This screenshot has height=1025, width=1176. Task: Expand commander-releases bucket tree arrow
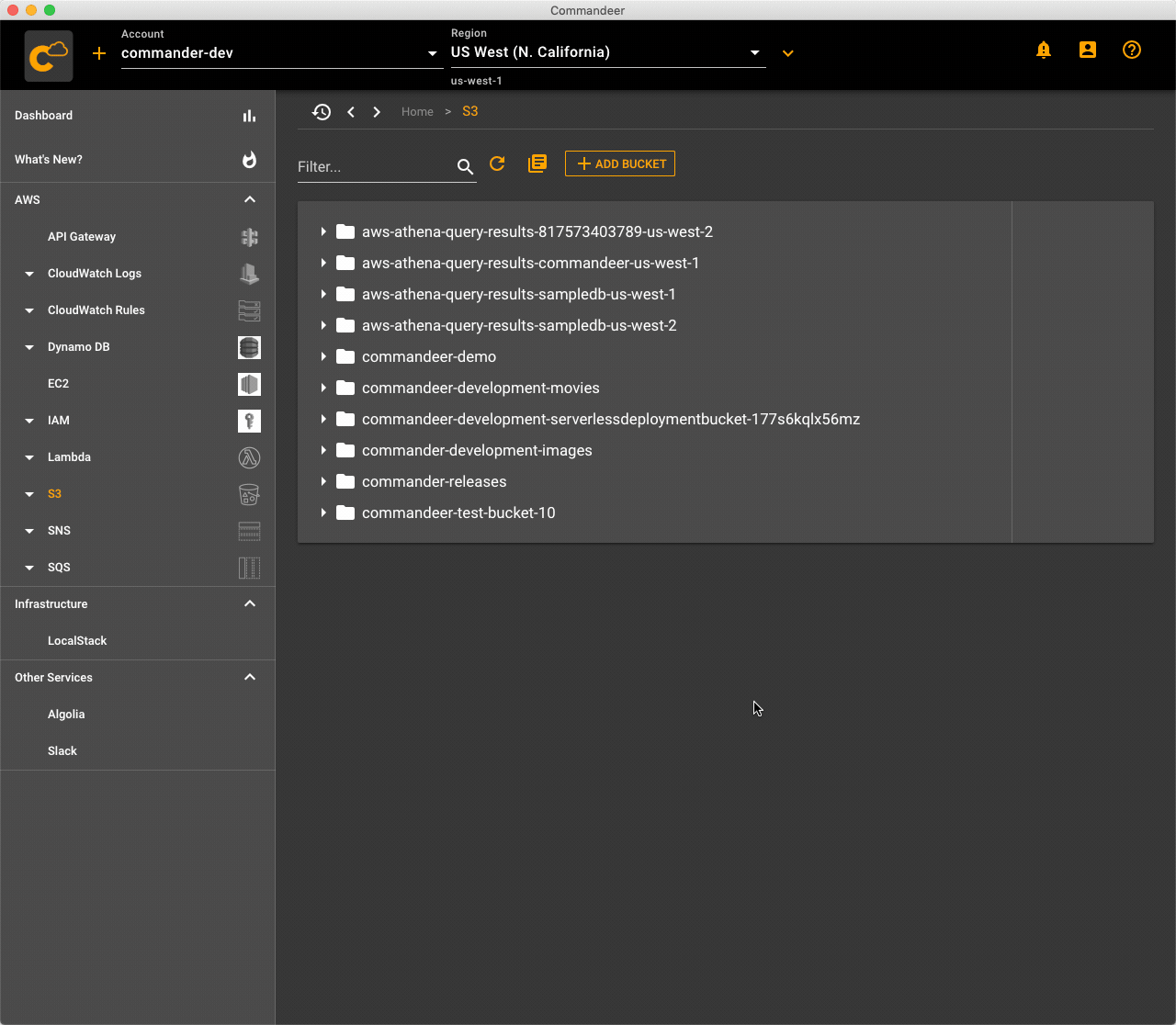tap(323, 481)
